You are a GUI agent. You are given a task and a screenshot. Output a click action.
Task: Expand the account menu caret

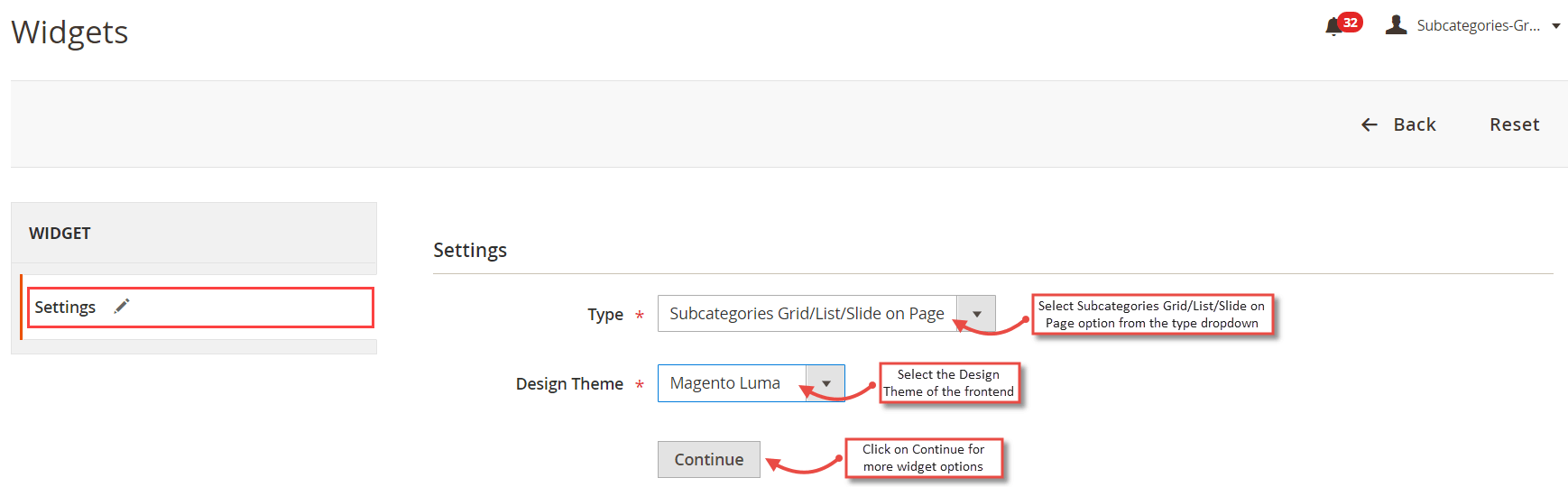[x=1556, y=26]
